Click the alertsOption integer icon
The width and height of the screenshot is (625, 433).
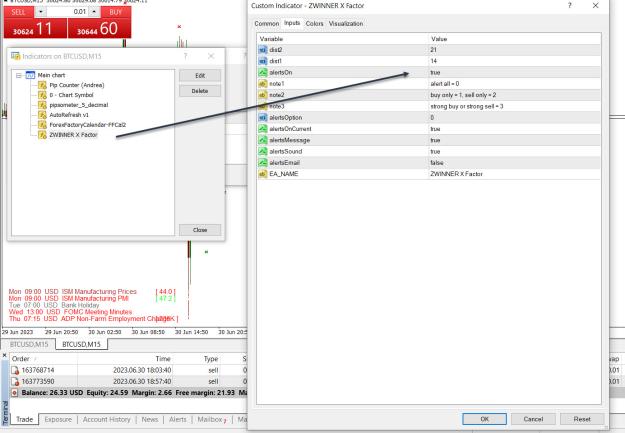pos(263,118)
